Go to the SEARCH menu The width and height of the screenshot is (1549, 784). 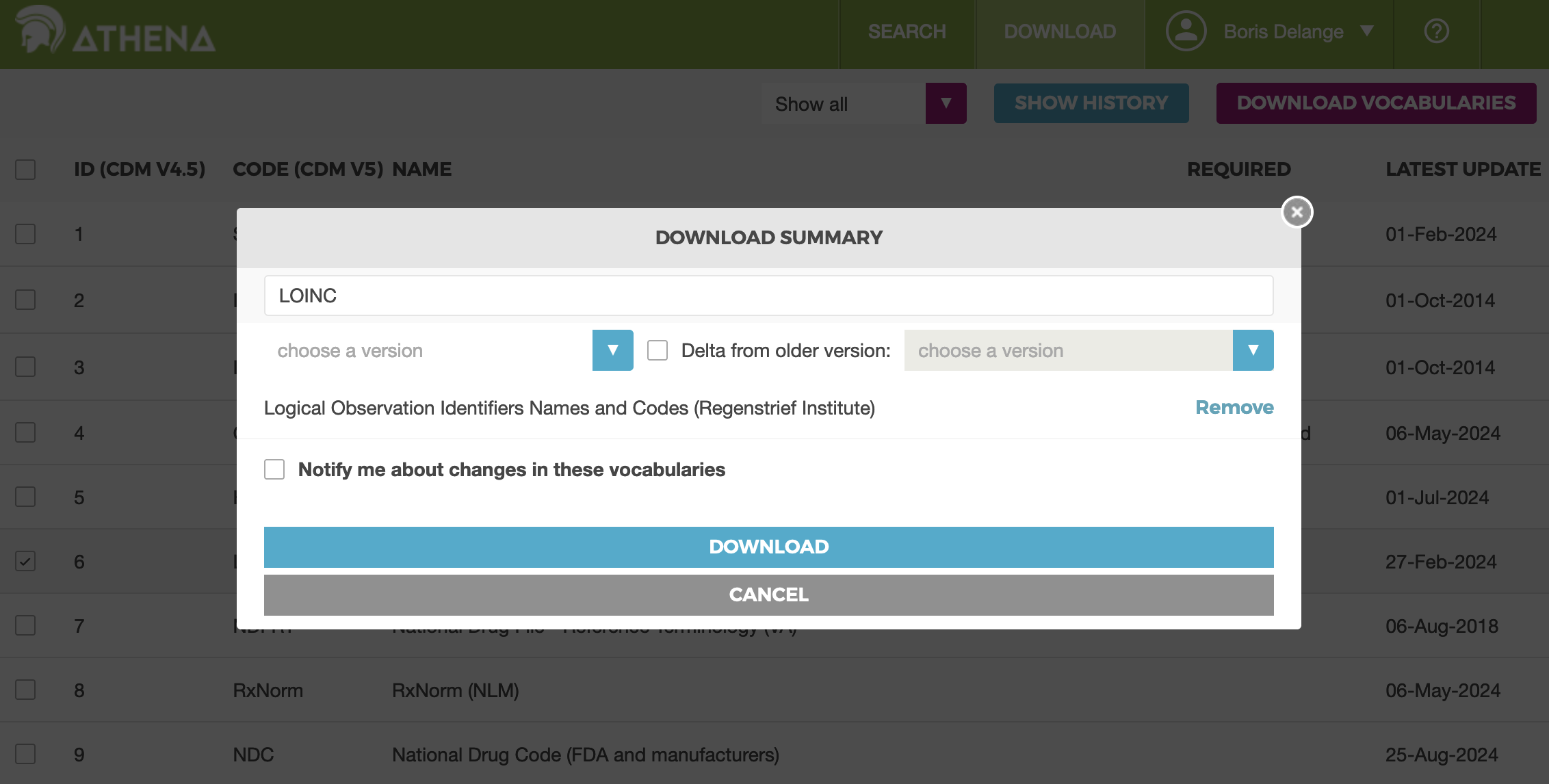point(907,31)
